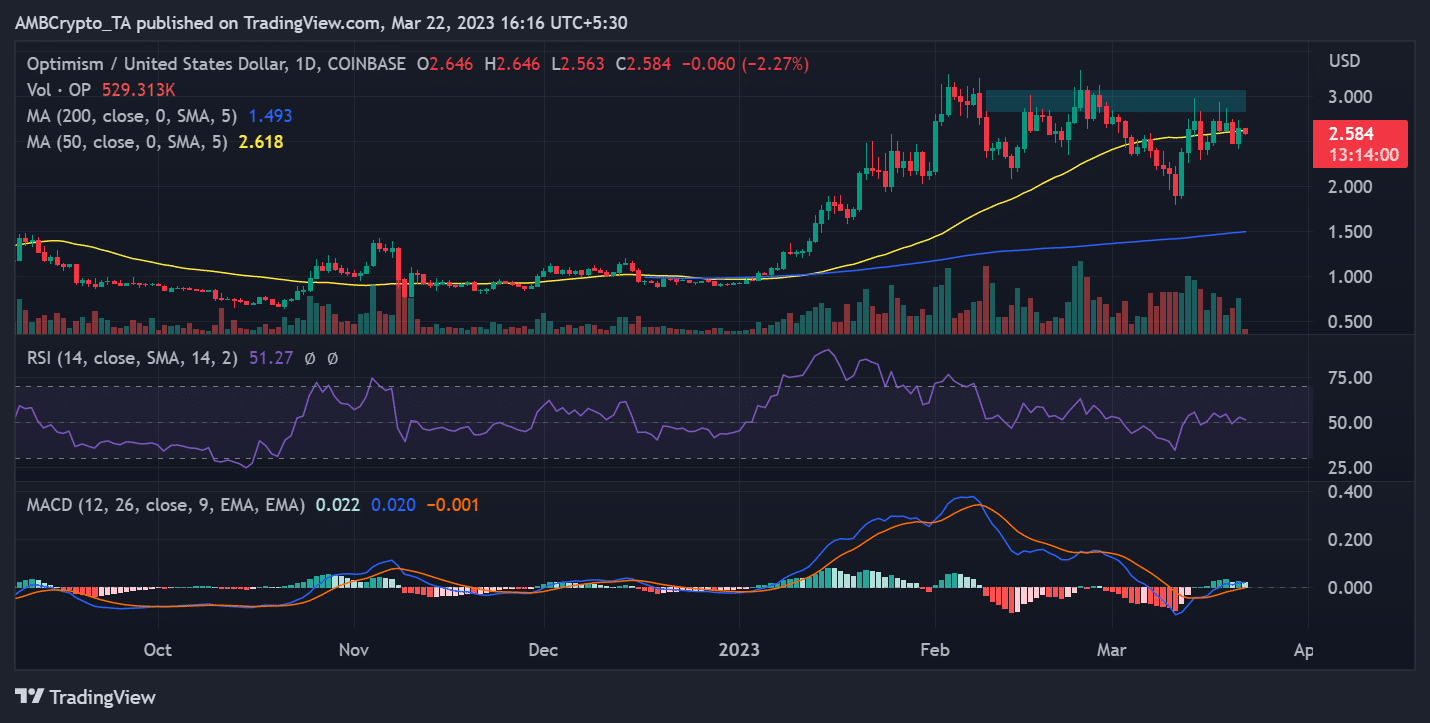
Task: Click the 2023 label on time axis
Action: point(737,649)
